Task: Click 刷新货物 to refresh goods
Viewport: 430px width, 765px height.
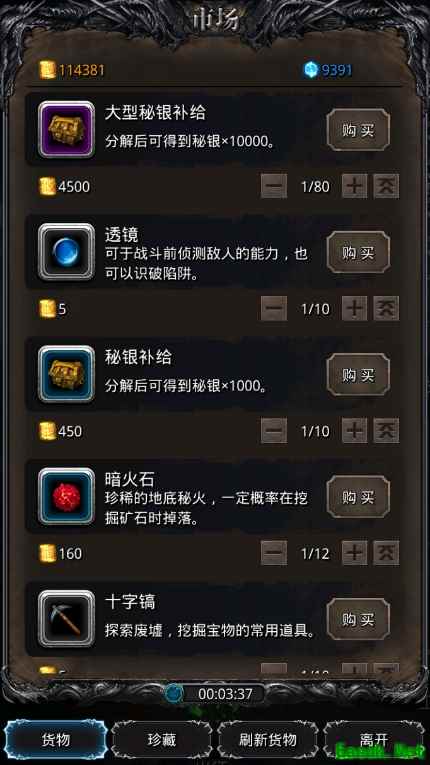Action: pyautogui.click(x=268, y=740)
